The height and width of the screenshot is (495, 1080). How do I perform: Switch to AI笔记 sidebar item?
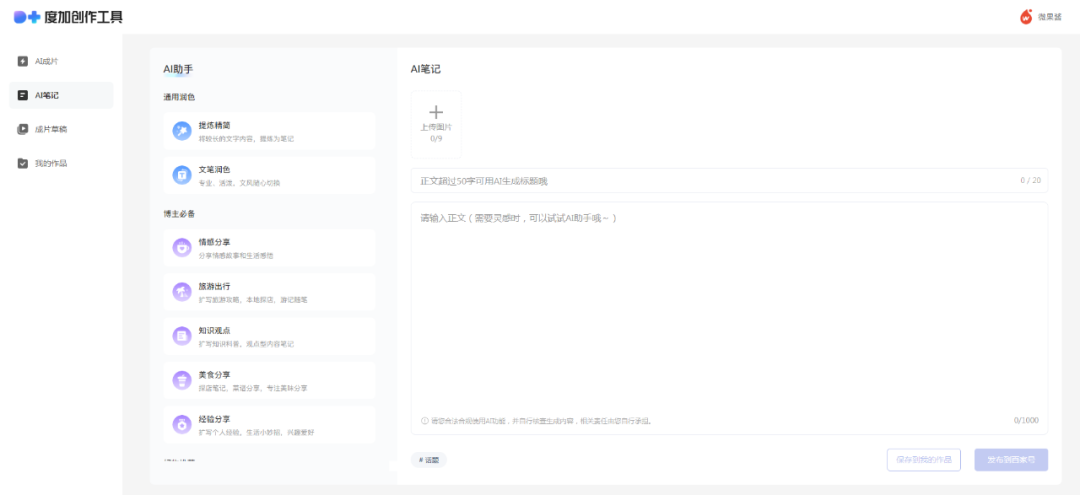click(47, 95)
